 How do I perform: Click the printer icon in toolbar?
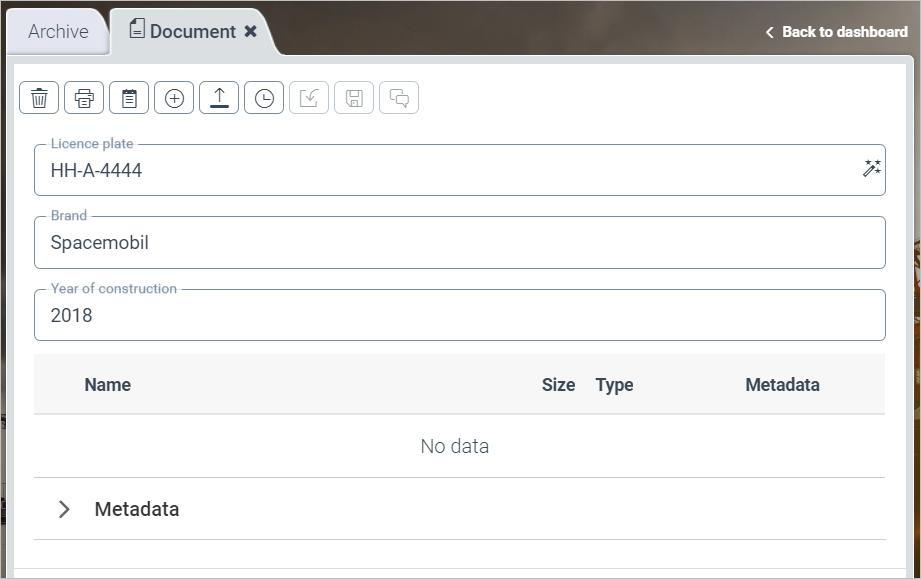(x=84, y=98)
